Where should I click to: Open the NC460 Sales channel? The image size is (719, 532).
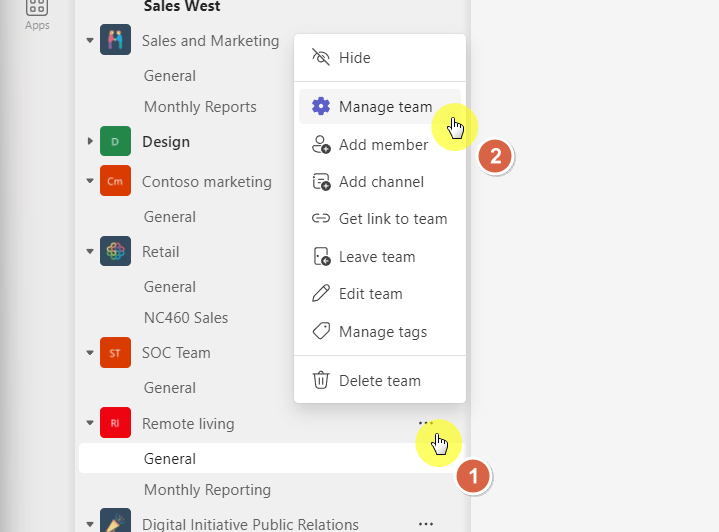point(186,318)
